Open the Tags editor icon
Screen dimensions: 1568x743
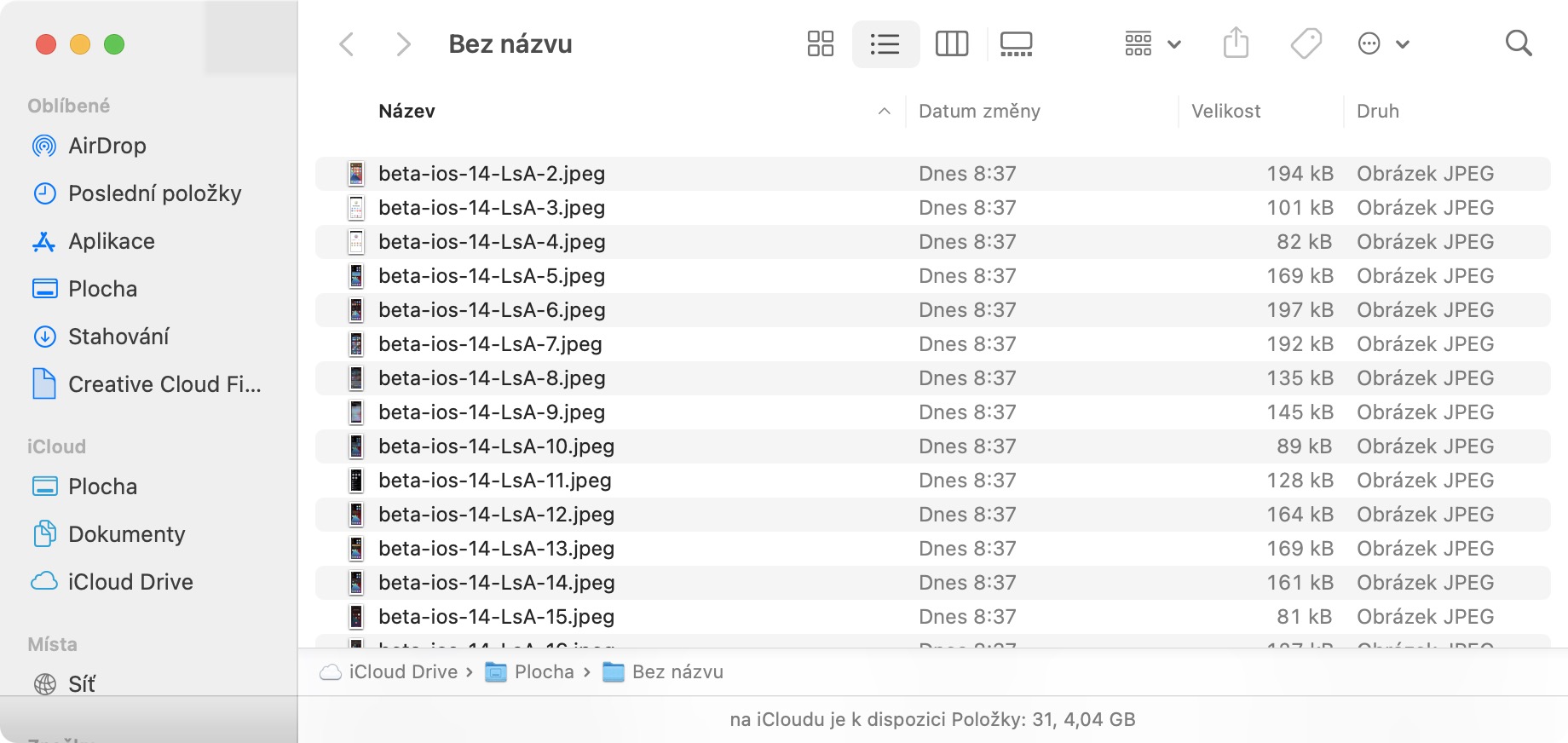[x=1306, y=43]
